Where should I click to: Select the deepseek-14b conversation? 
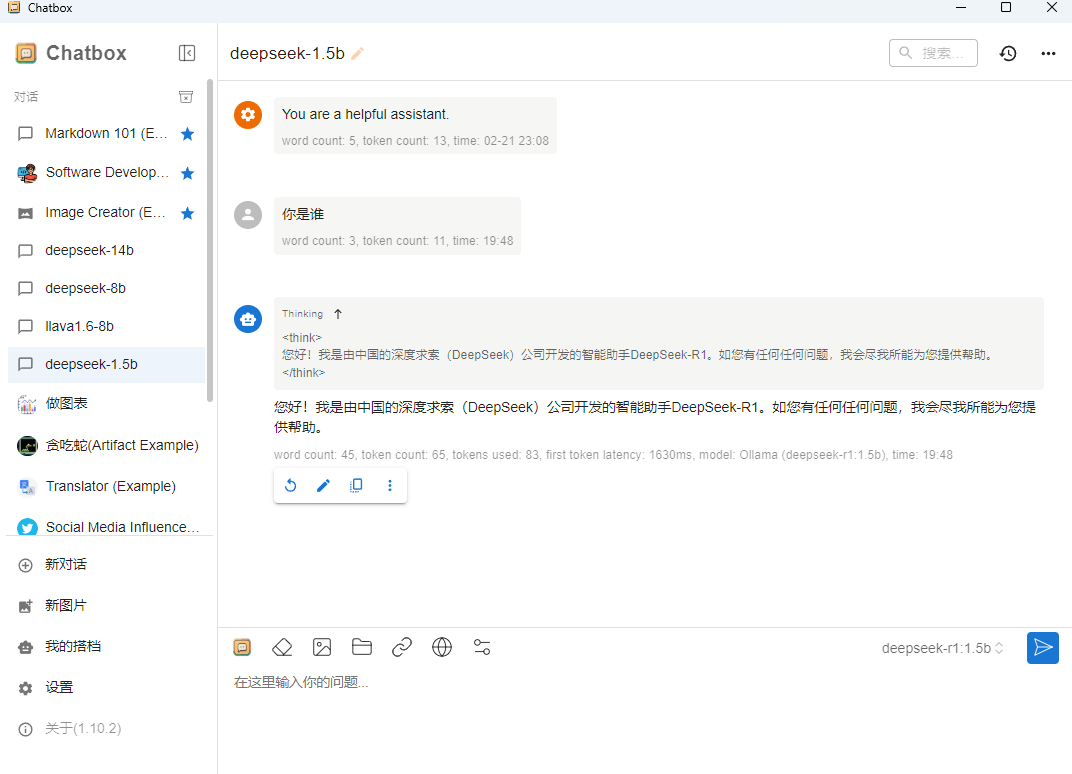click(x=89, y=250)
